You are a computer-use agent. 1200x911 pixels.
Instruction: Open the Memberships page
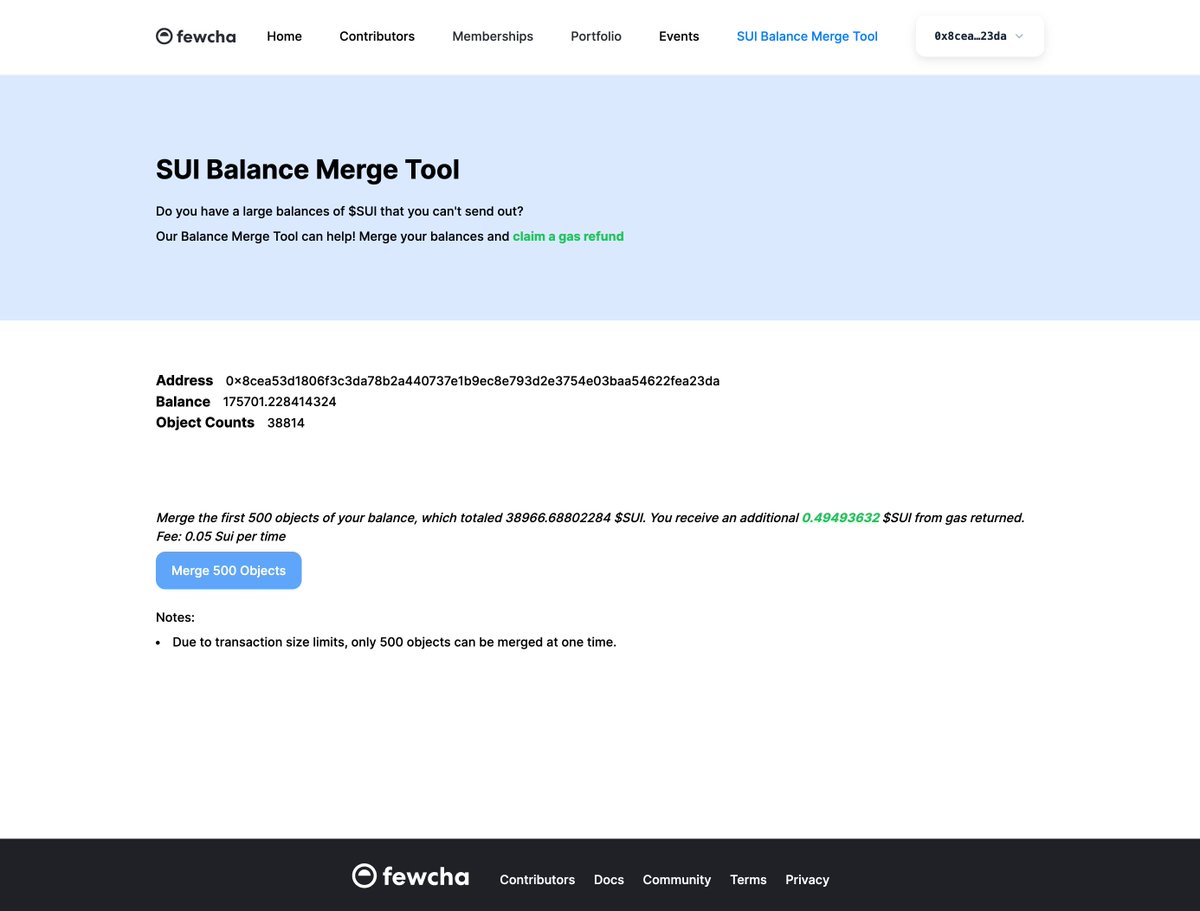tap(493, 36)
